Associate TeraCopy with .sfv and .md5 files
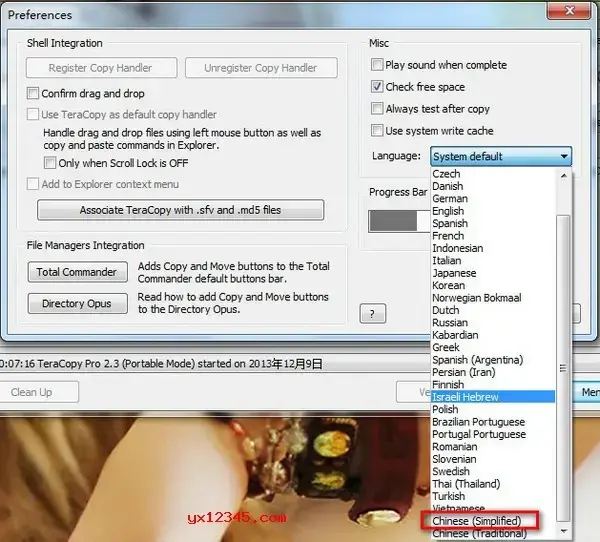The height and width of the screenshot is (542, 600). pos(181,210)
